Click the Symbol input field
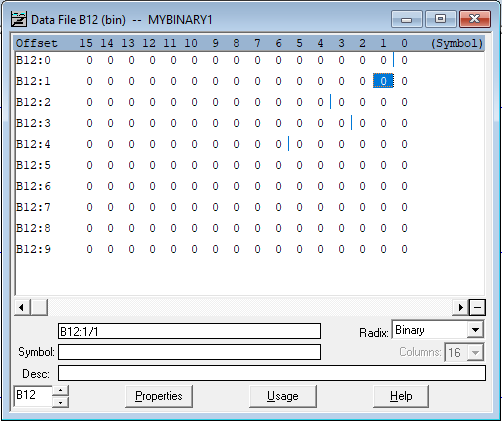This screenshot has height=422, width=502. pos(189,352)
